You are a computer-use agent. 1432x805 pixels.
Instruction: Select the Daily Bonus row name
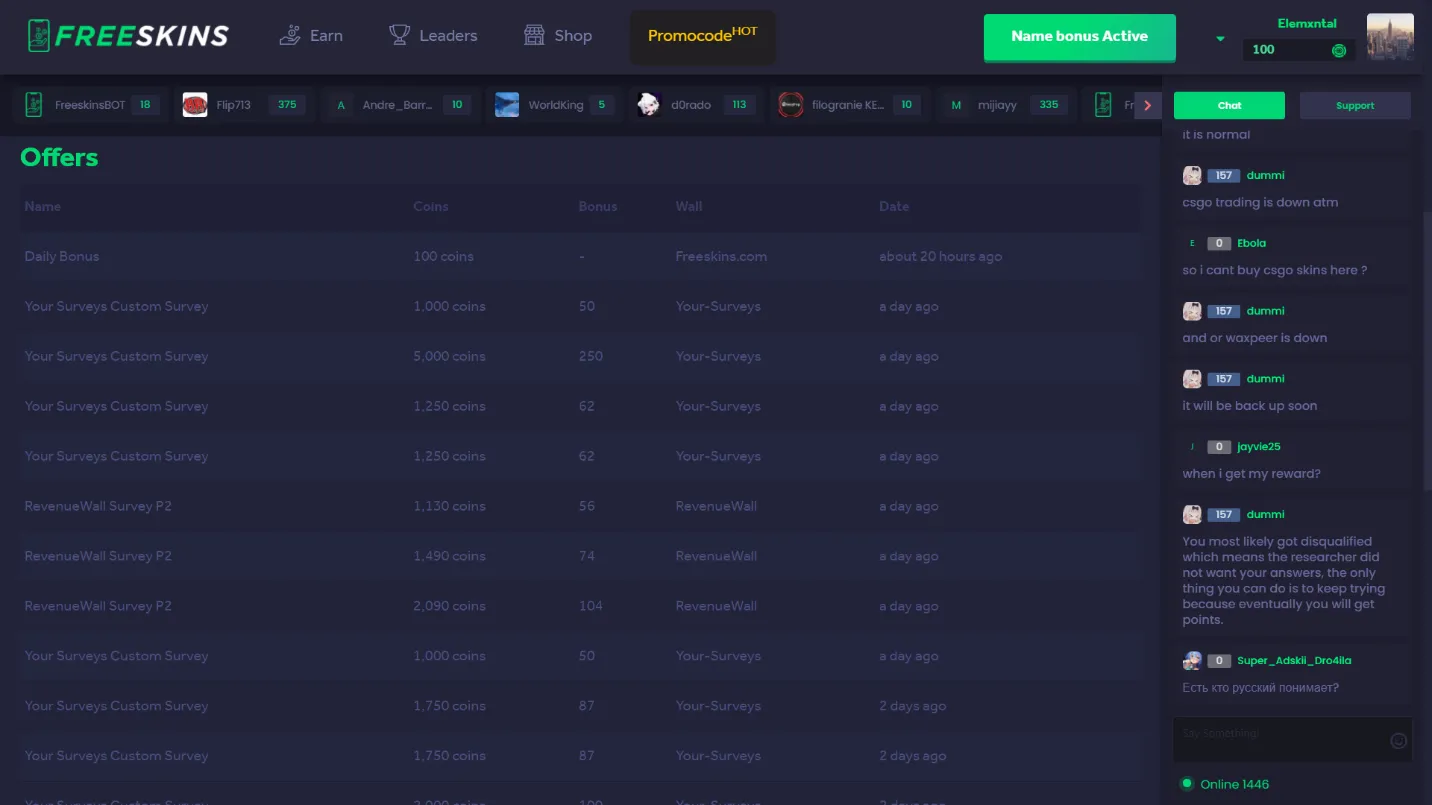coord(62,256)
